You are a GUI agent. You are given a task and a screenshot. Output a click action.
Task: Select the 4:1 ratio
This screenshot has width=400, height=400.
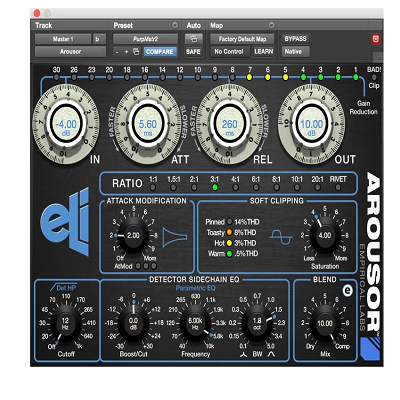[235, 188]
